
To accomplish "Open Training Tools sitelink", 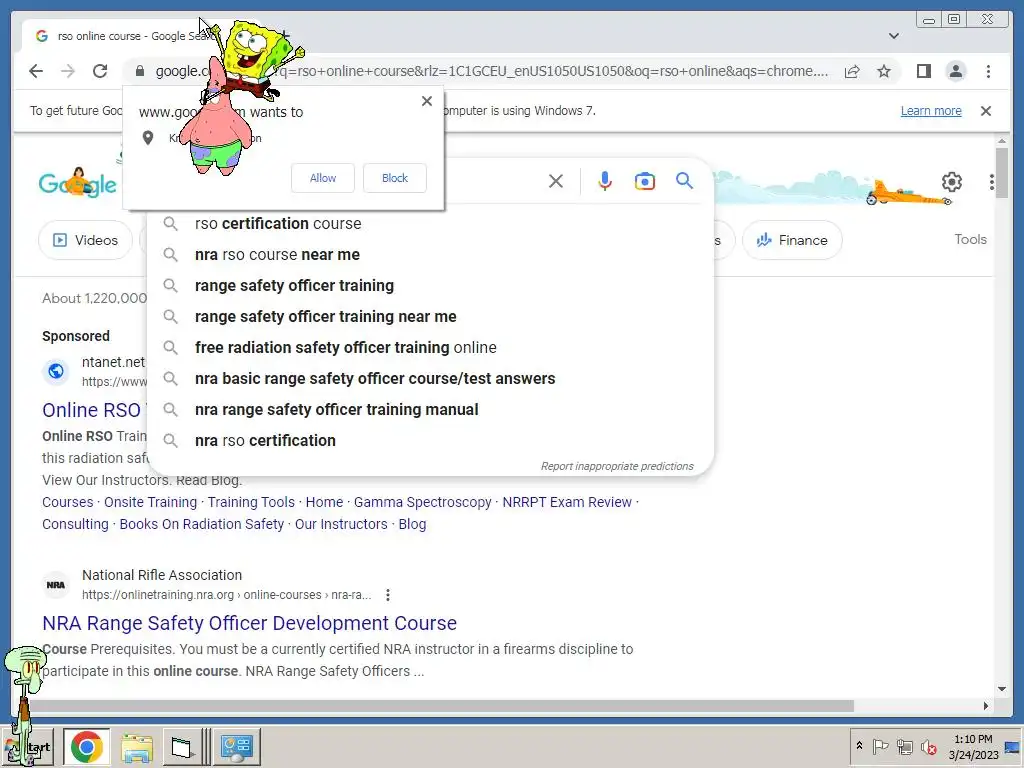I will point(251,502).
